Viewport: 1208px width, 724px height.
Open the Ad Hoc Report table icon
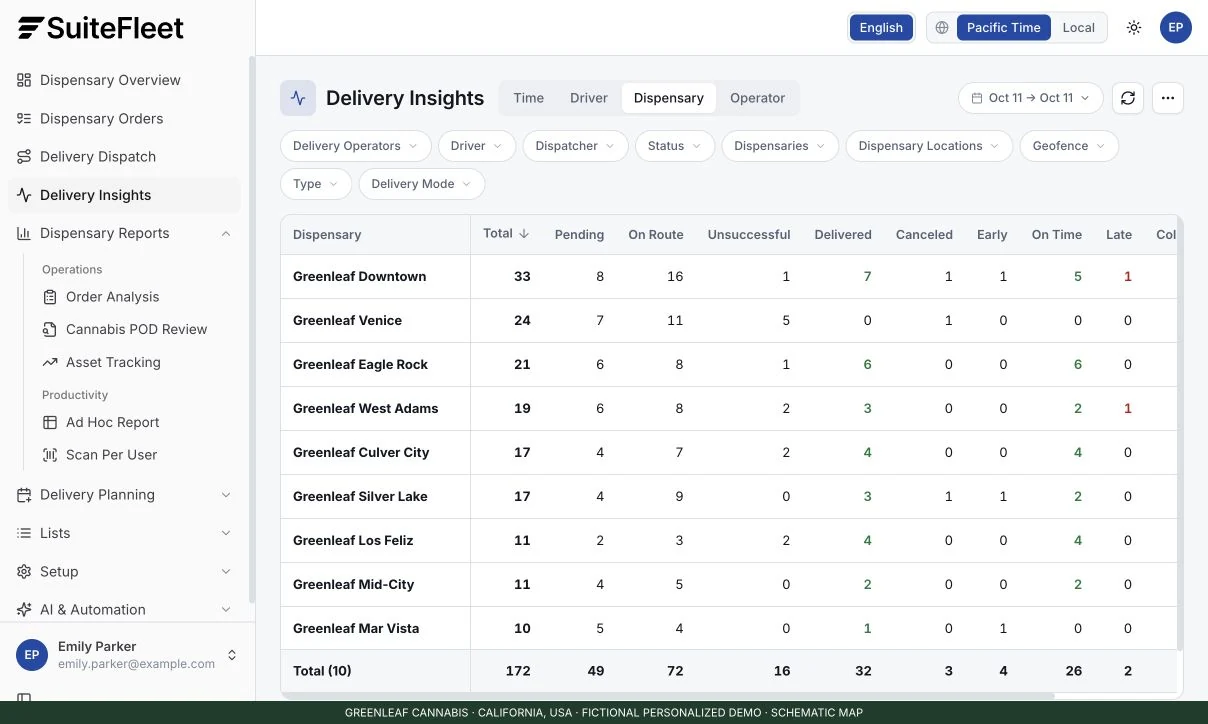tap(50, 422)
